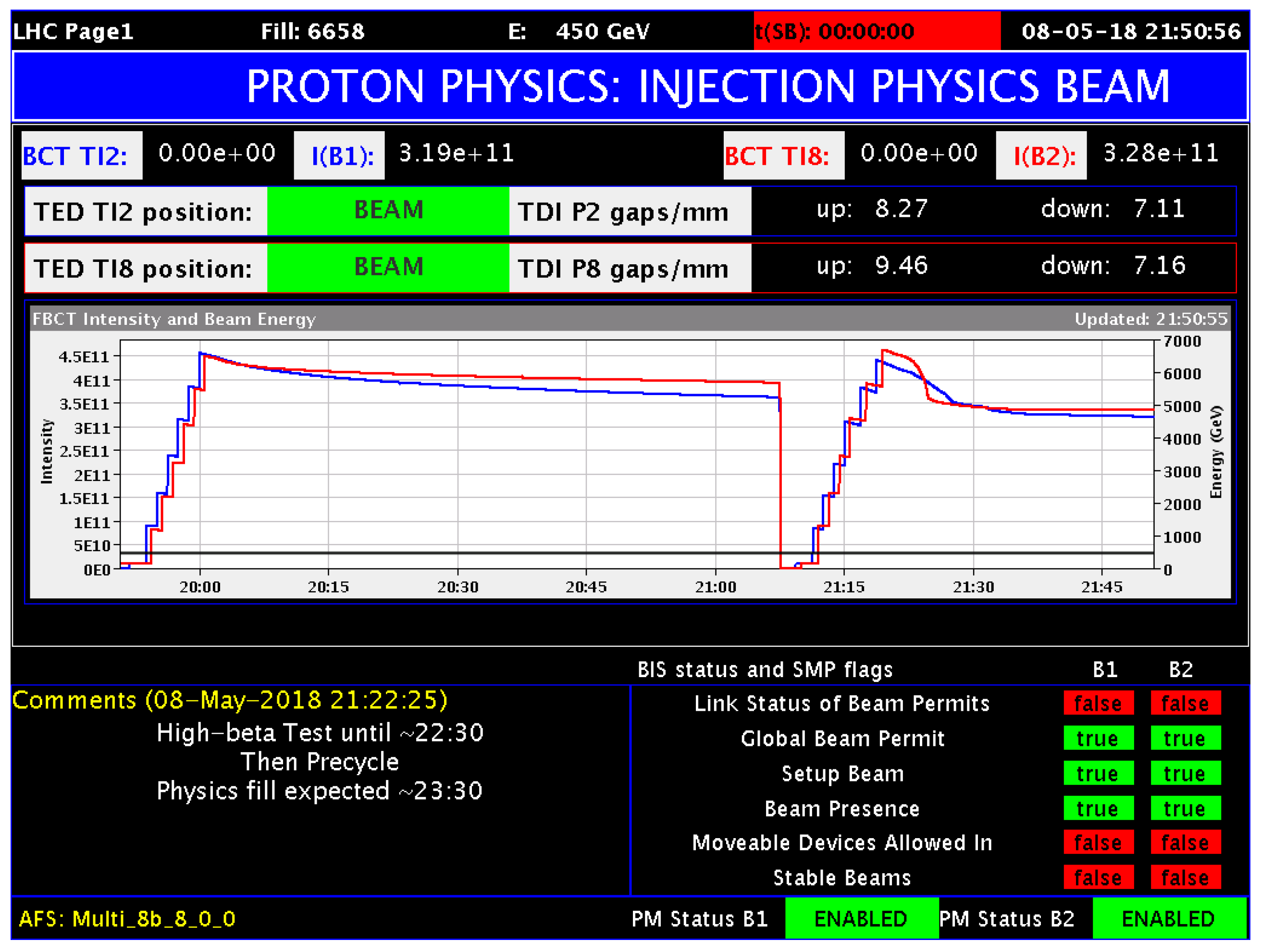Viewport: 1261px width, 952px height.
Task: Click B1 Stable Beams false indicator
Action: tap(1098, 878)
